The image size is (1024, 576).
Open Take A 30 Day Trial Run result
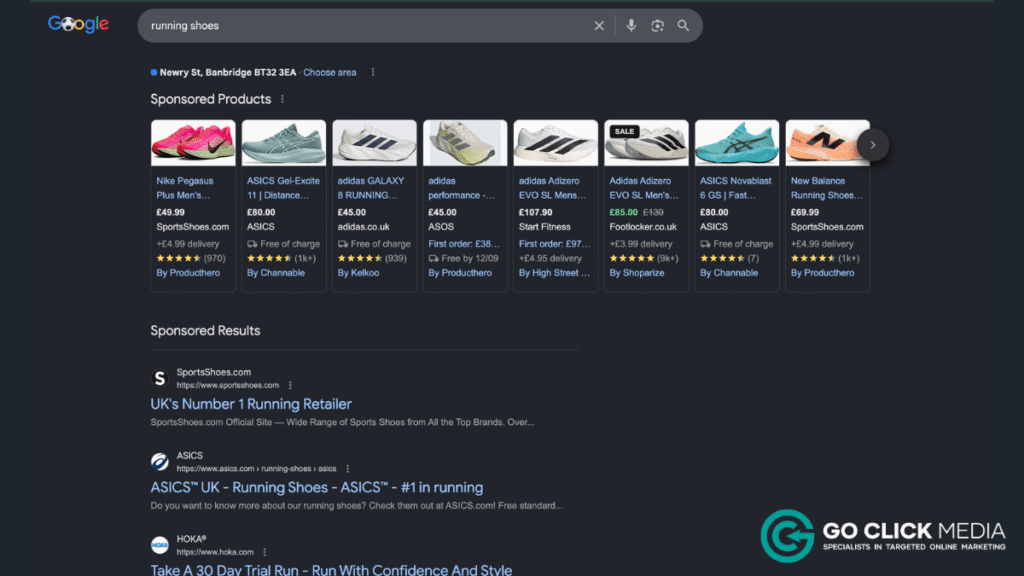(331, 569)
